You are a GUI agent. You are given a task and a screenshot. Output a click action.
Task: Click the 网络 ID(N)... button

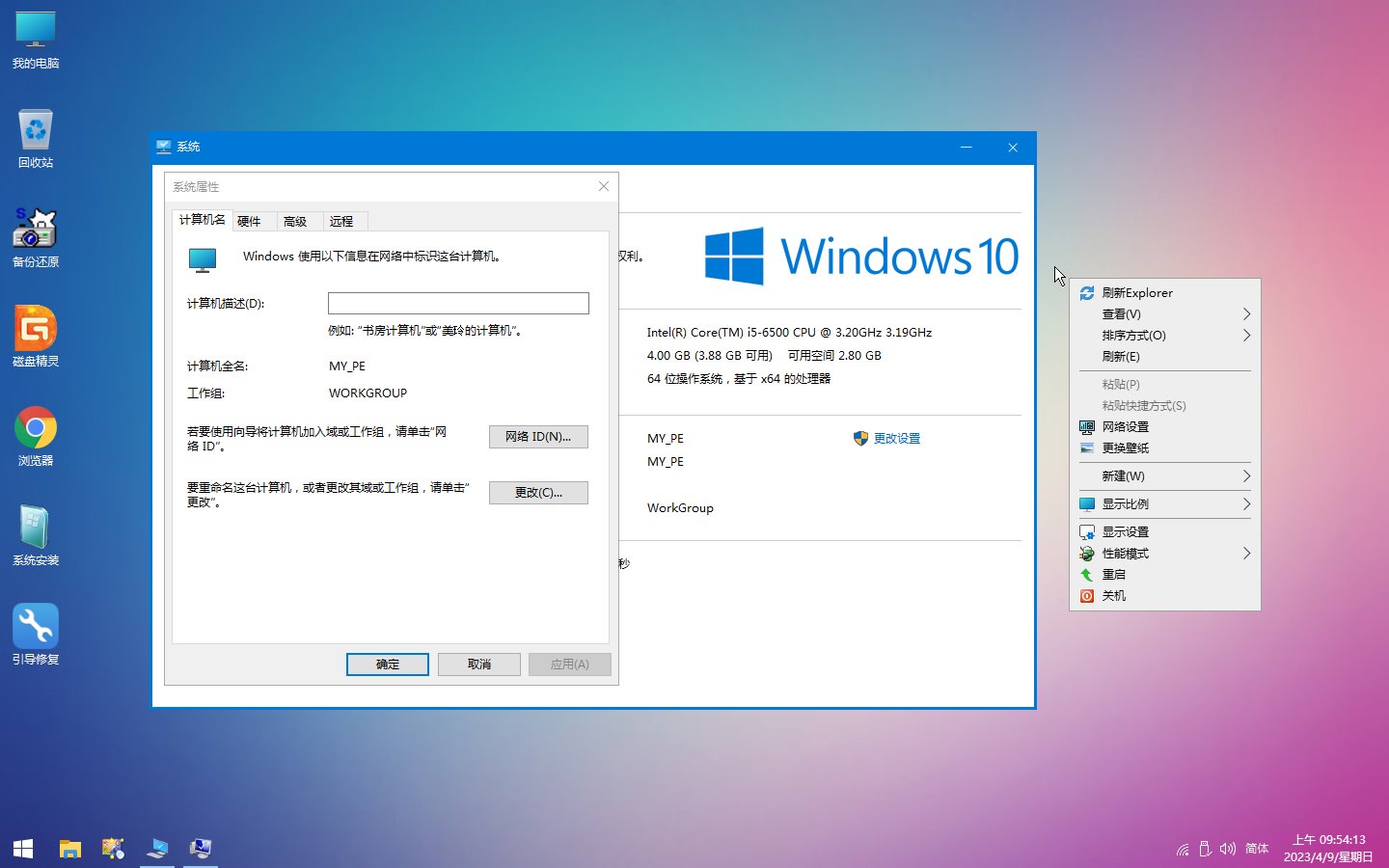(x=538, y=437)
